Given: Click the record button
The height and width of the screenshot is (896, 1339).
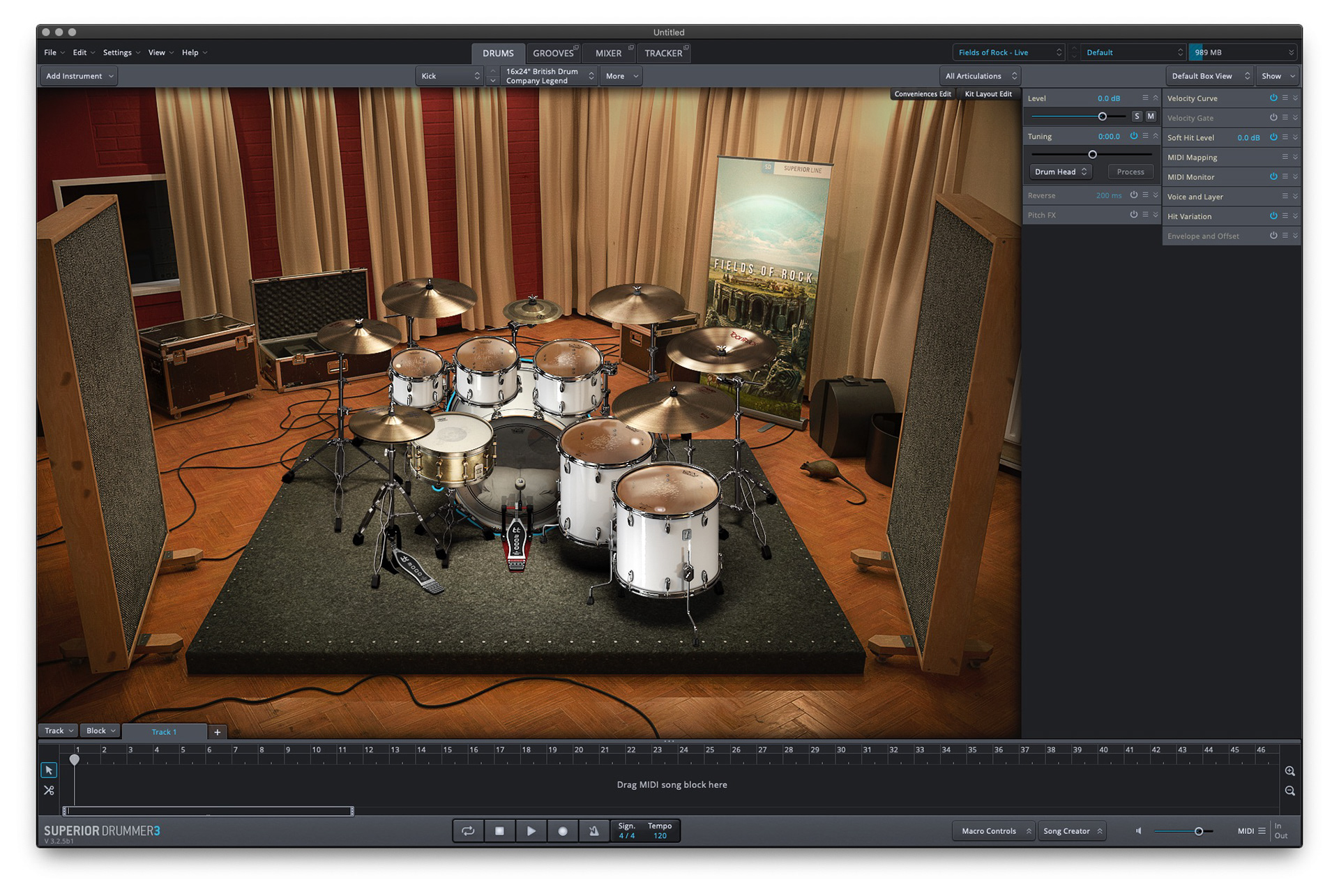Looking at the screenshot, I should [562, 830].
